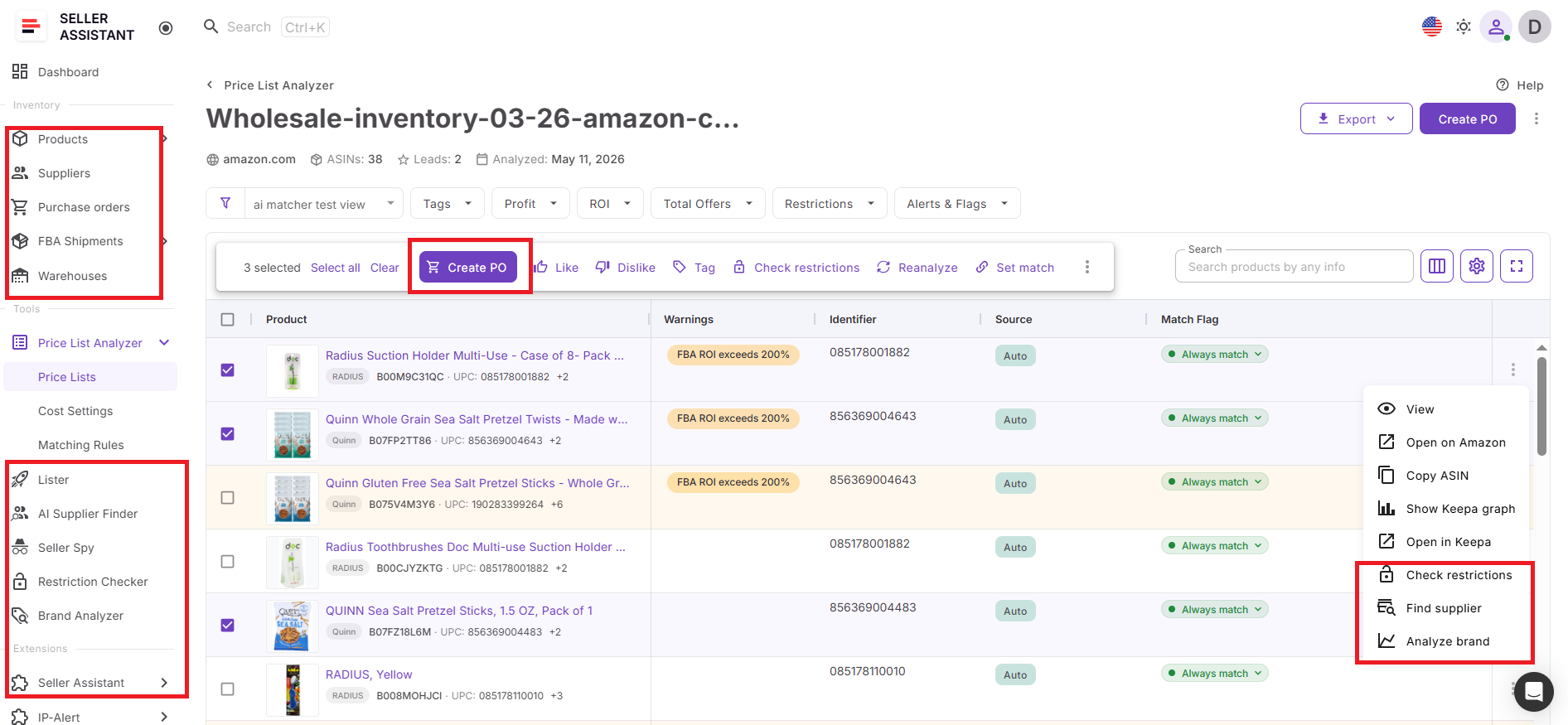Apply a Tag to selected products
This screenshot has height=725, width=1568.
(694, 267)
